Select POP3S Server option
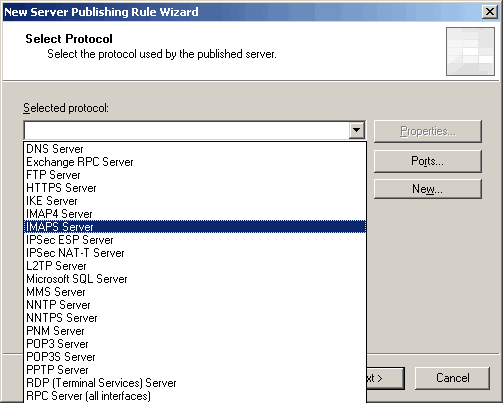 195,357
